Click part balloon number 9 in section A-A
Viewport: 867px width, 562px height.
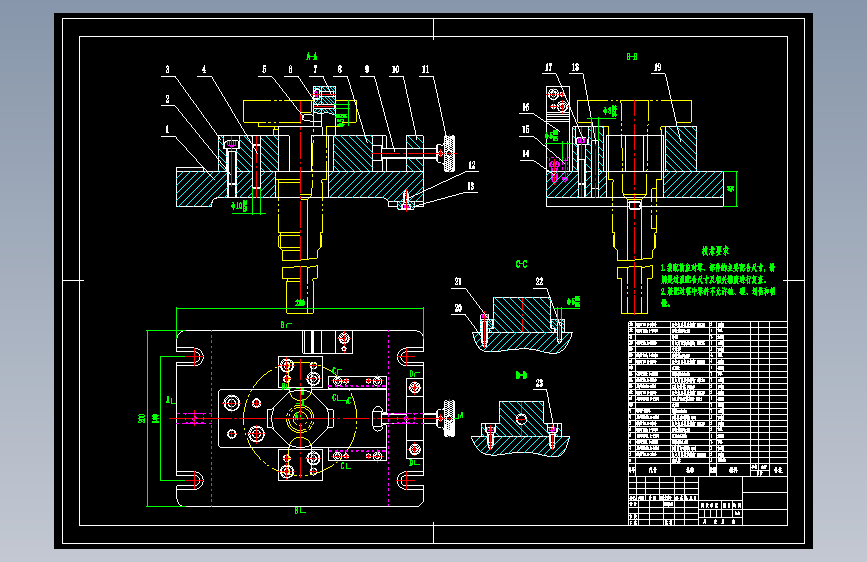pyautogui.click(x=367, y=70)
